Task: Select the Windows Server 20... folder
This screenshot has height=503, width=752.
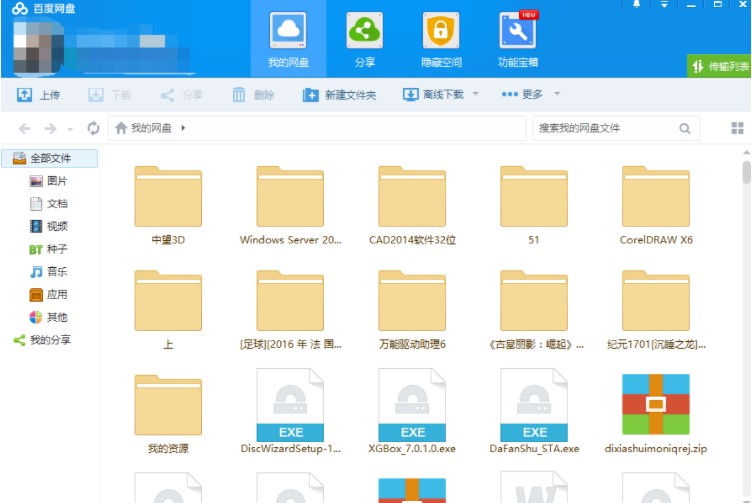Action: click(290, 206)
